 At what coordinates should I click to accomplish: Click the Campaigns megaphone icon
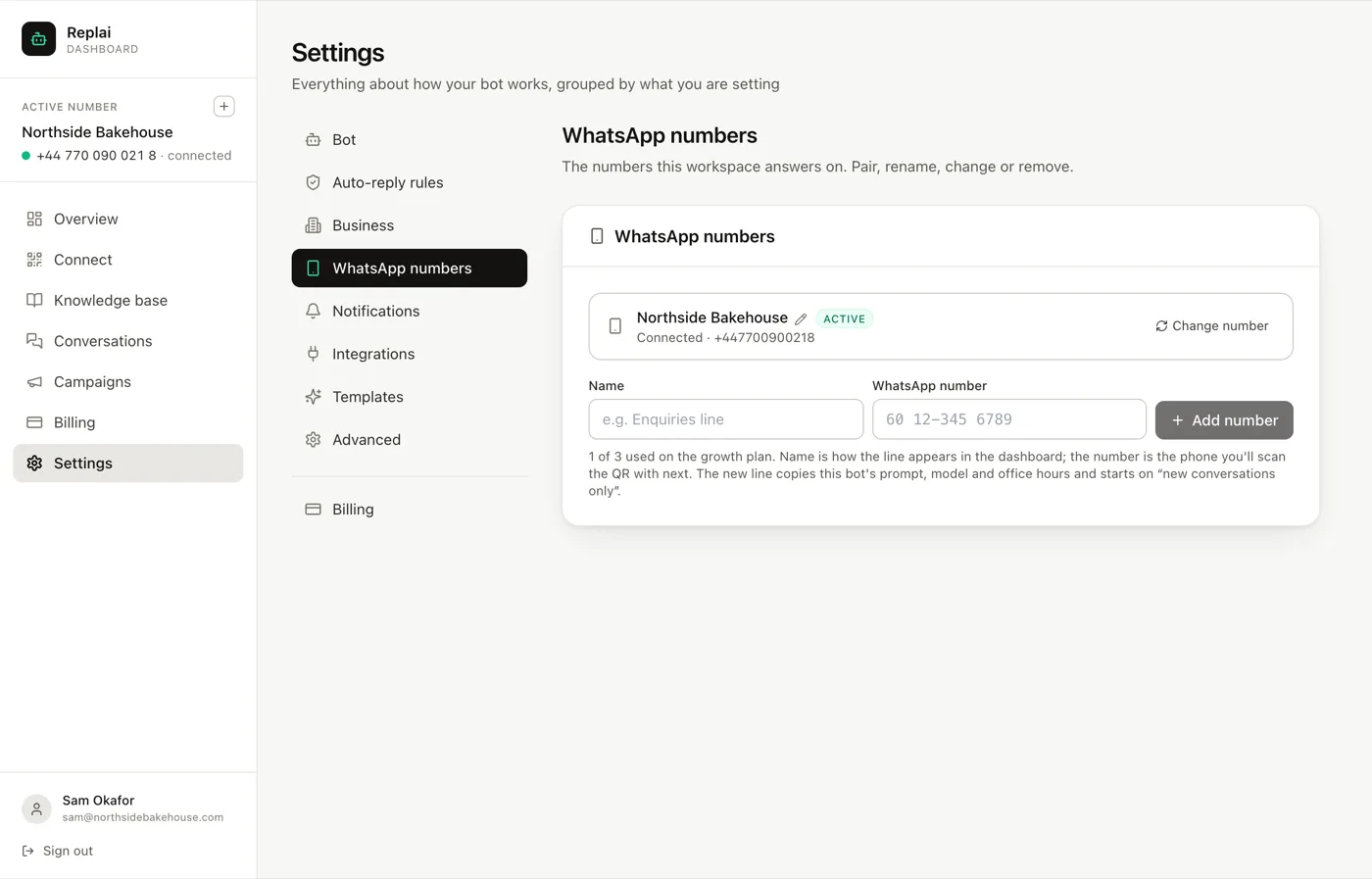coord(34,382)
